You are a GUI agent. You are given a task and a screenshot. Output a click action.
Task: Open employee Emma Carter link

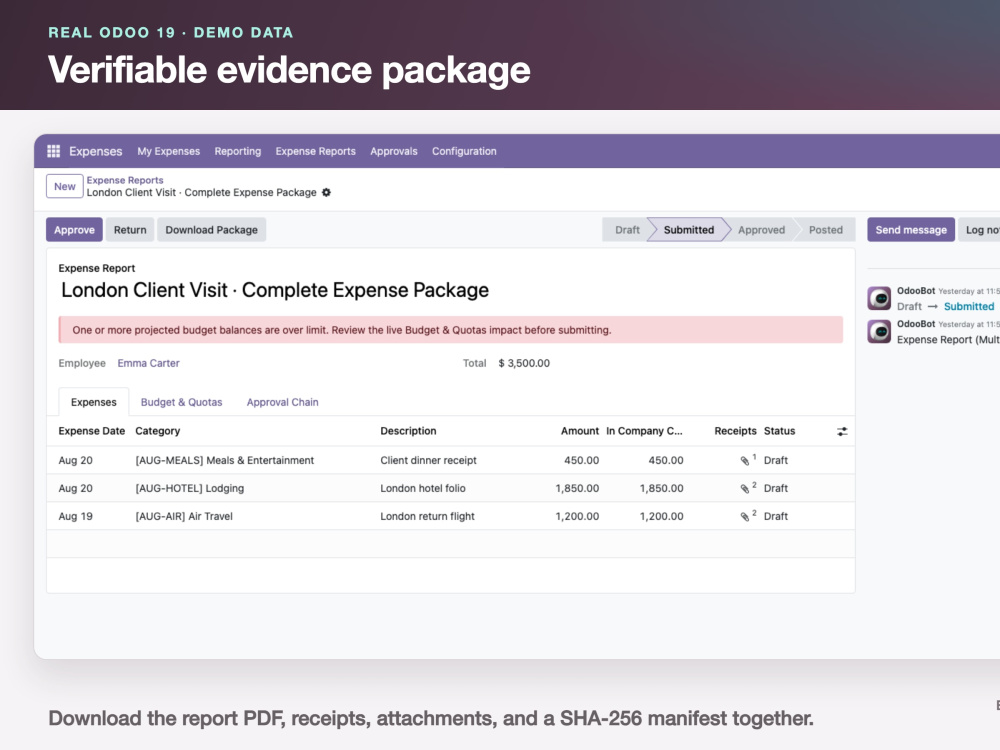pos(149,363)
